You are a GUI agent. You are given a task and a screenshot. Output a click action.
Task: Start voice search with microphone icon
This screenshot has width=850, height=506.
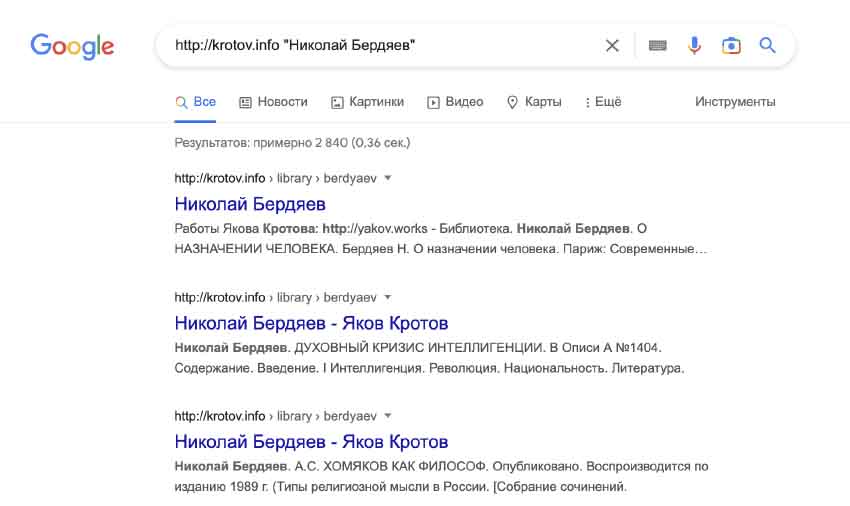[694, 46]
